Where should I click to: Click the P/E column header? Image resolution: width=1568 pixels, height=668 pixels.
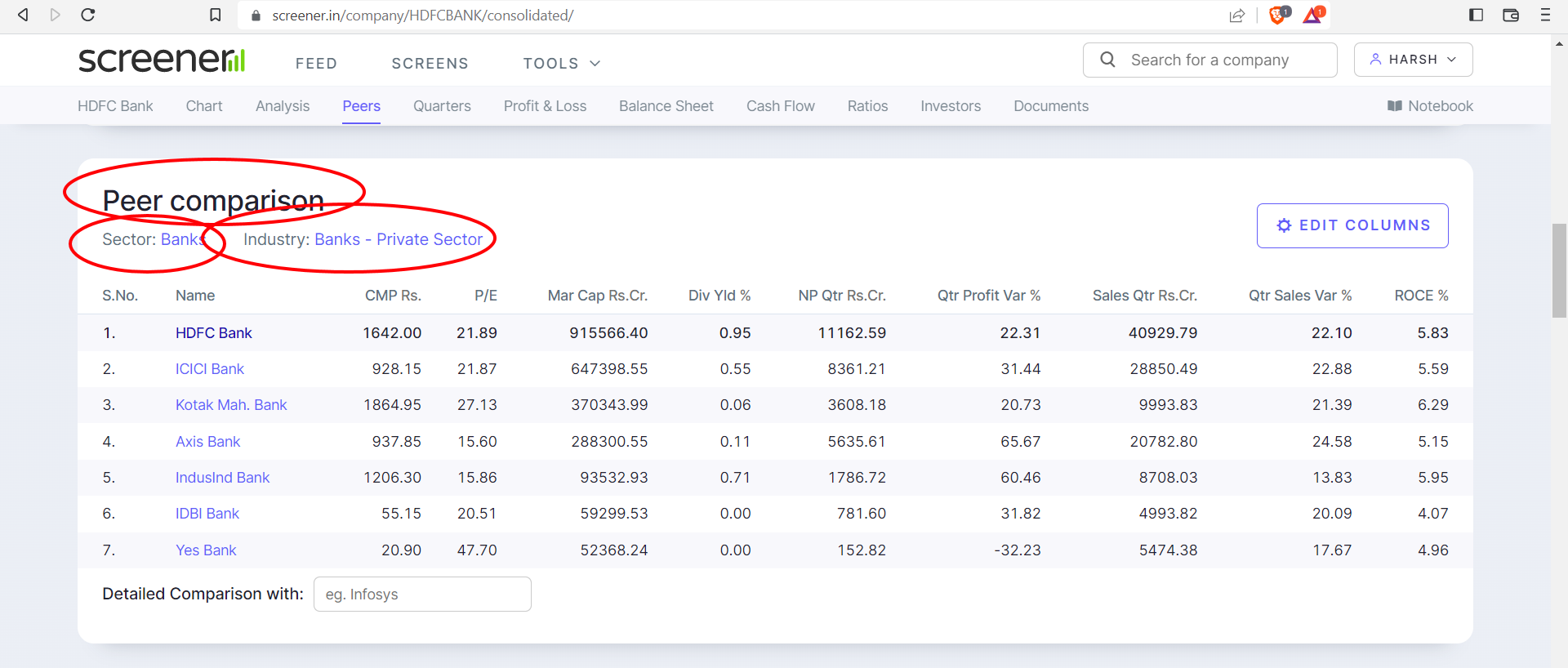tap(486, 296)
